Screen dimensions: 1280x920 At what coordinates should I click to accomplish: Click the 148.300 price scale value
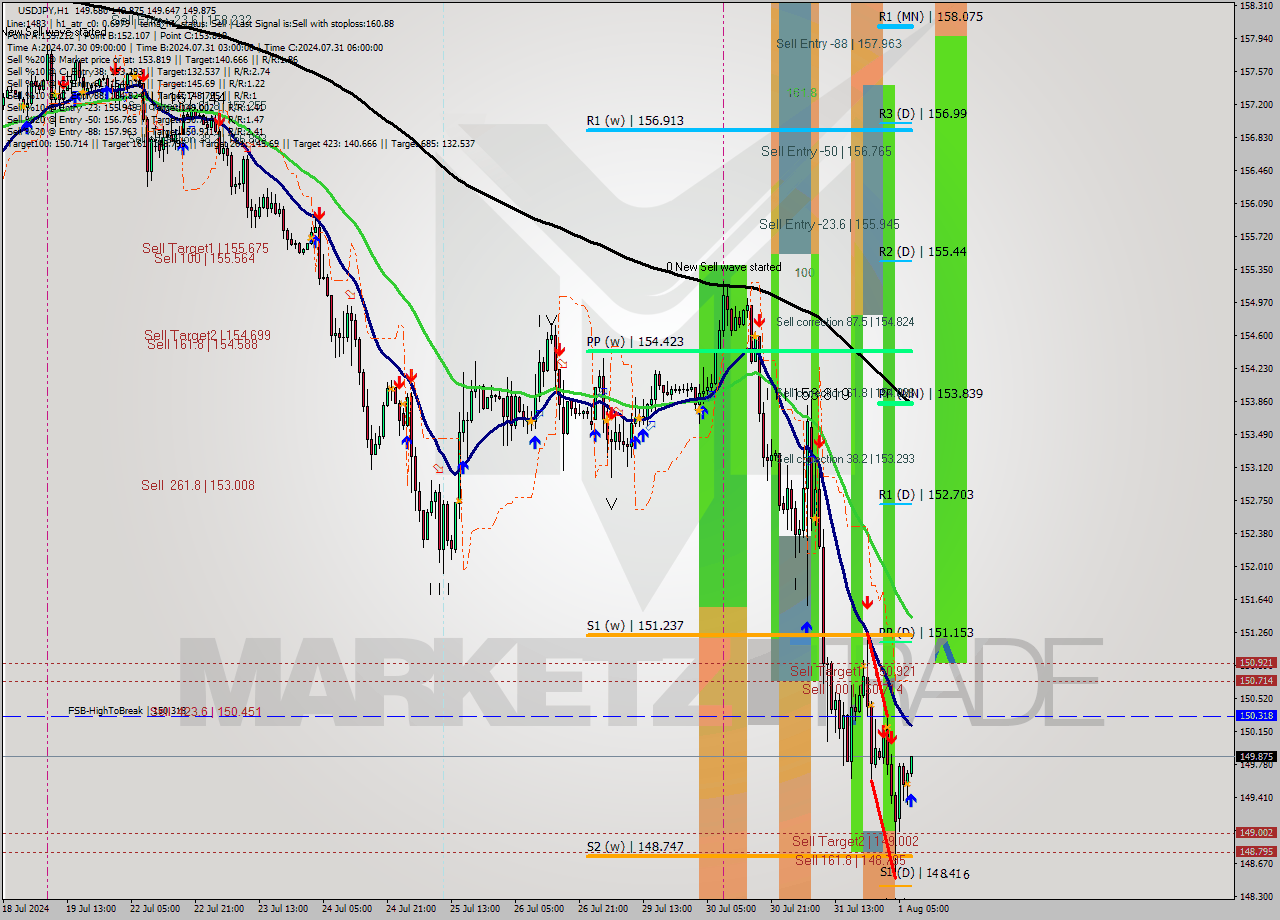(1256, 896)
